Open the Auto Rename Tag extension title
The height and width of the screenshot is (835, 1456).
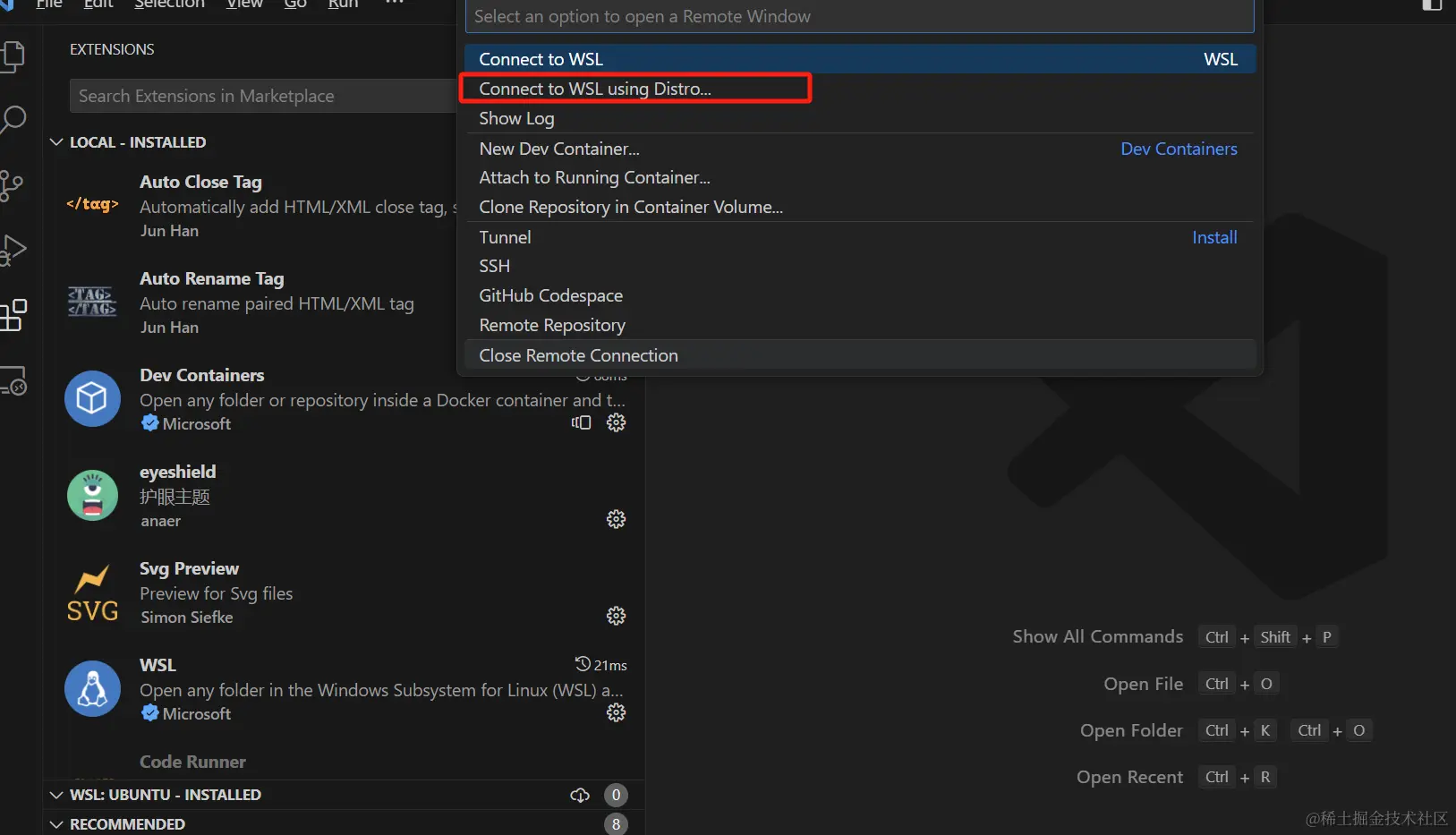coord(211,278)
